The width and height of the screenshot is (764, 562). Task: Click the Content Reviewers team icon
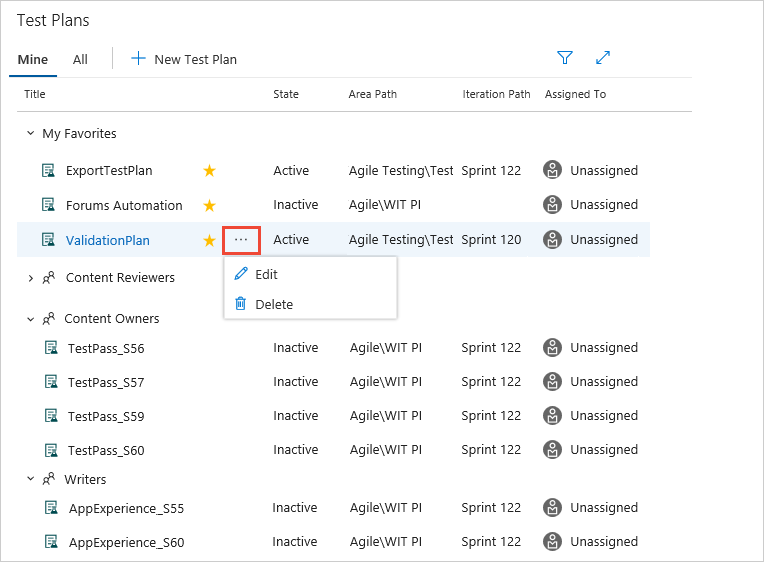click(x=48, y=278)
